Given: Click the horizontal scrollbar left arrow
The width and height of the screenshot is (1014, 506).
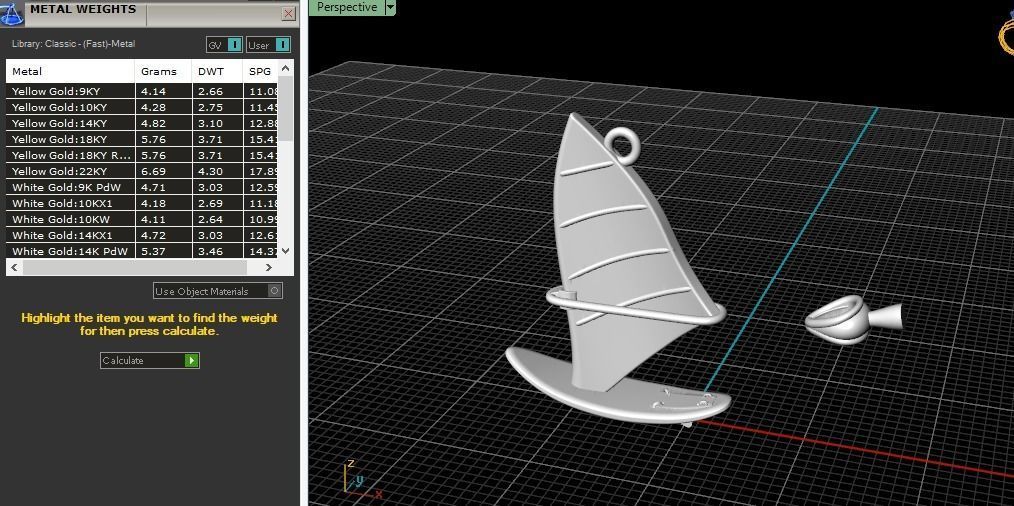Looking at the screenshot, I should 14,267.
